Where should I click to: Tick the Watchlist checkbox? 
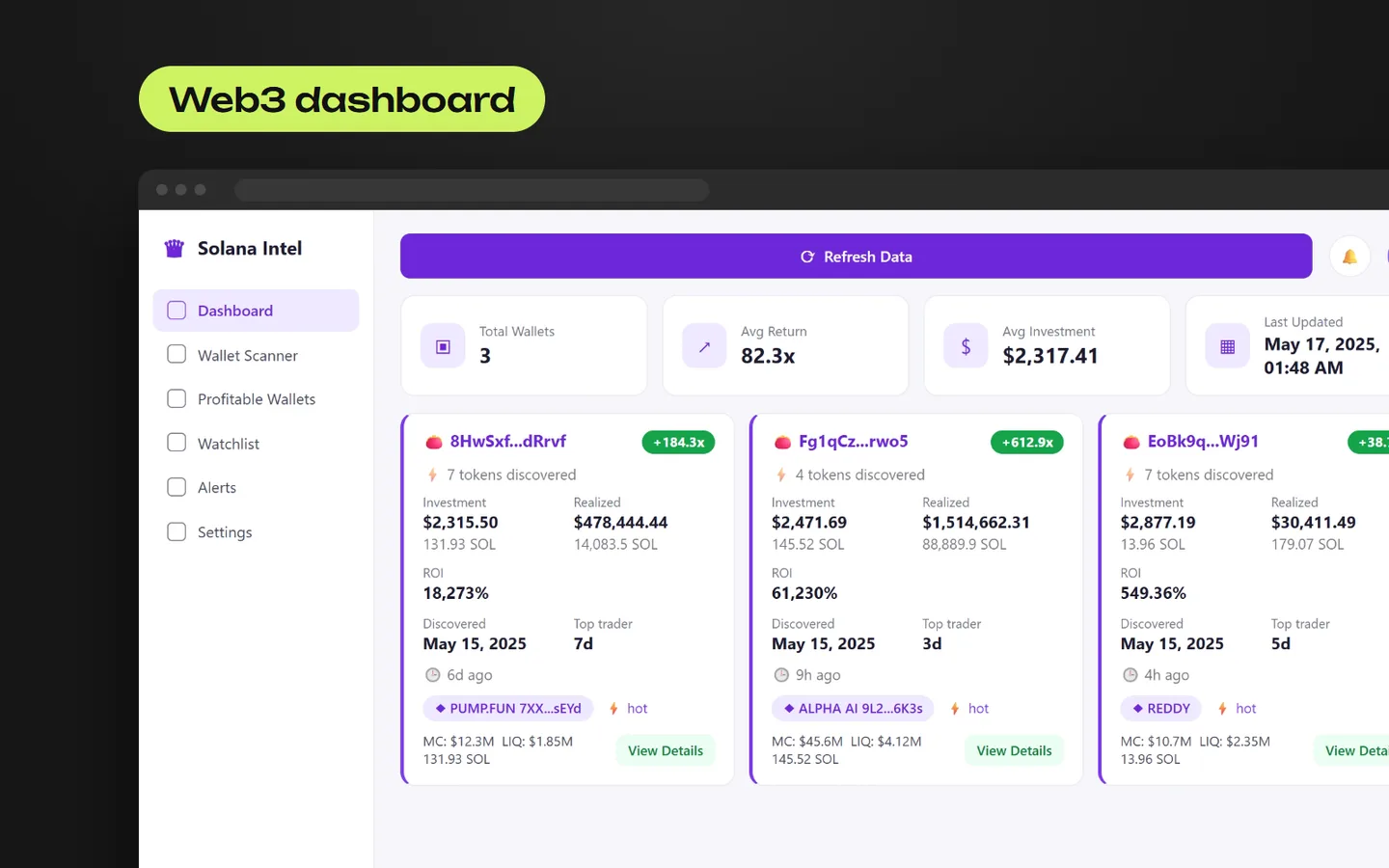click(x=177, y=443)
